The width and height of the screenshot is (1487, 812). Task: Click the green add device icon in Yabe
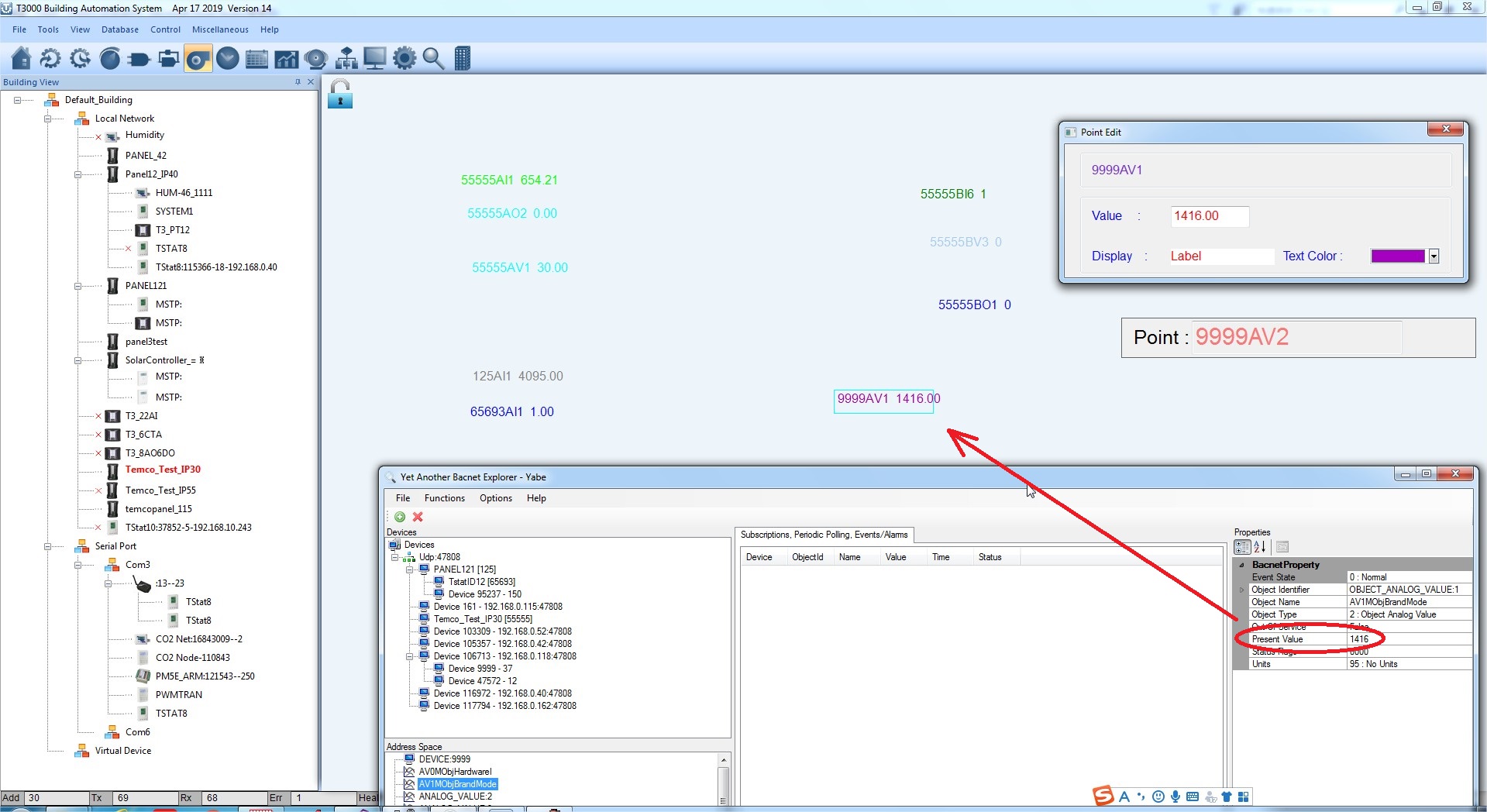pos(400,517)
